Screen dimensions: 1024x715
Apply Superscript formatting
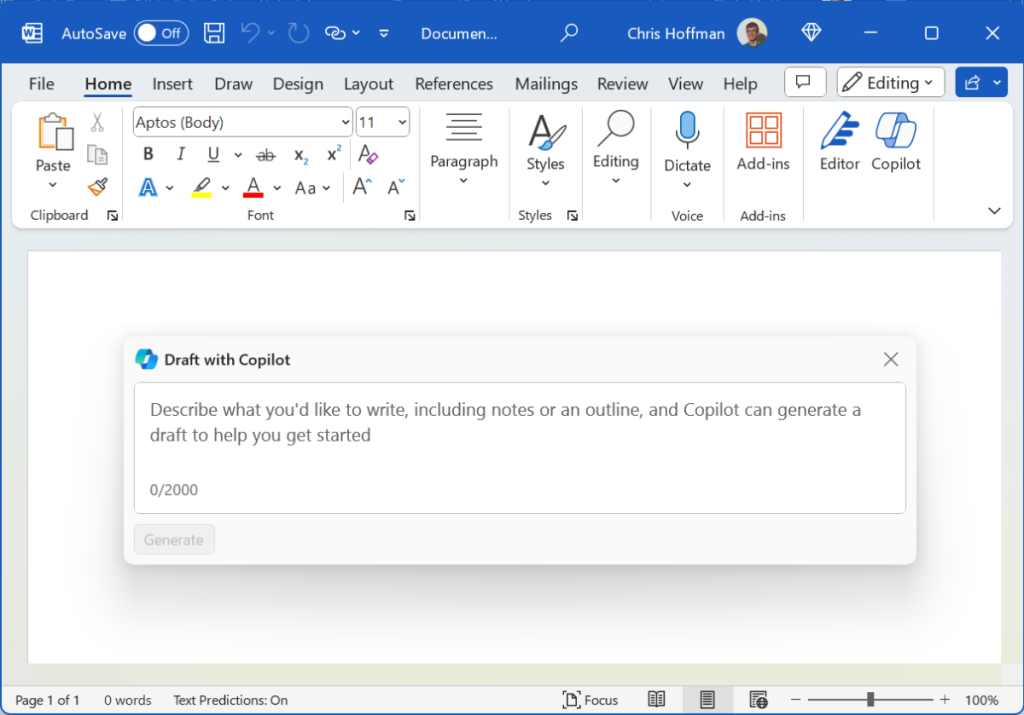click(x=332, y=153)
